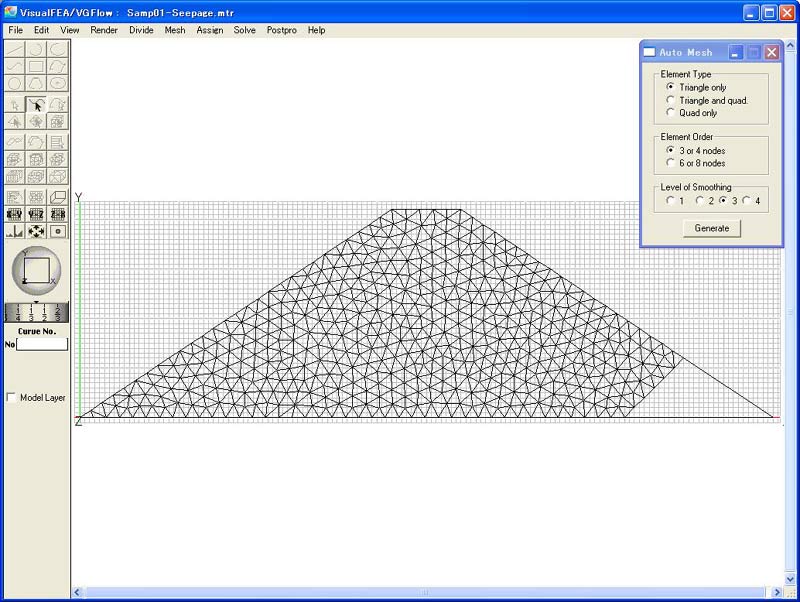
Task: Switch to Z-X plane view icon
Action: click(58, 213)
